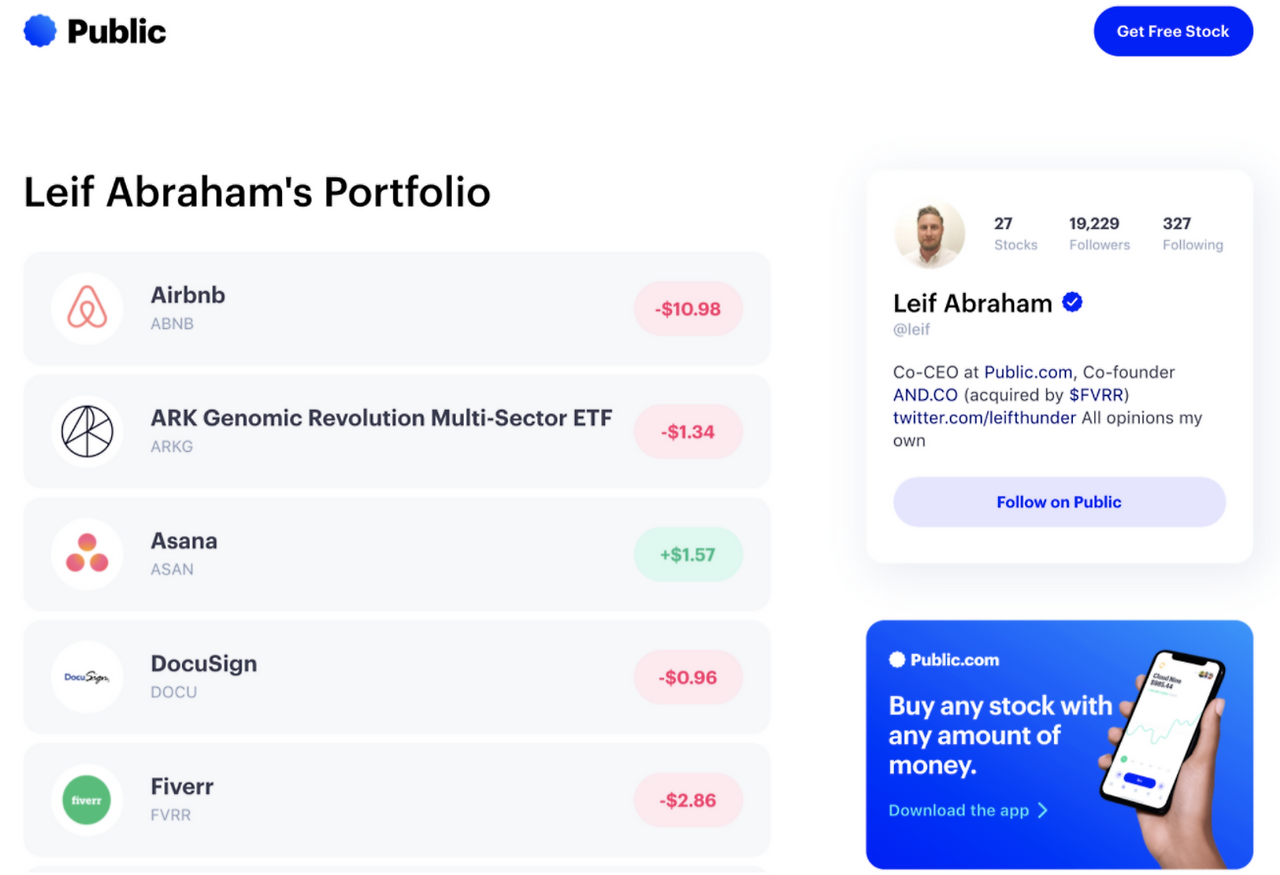
Task: View the 19,229 Followers count
Action: [x=1099, y=233]
